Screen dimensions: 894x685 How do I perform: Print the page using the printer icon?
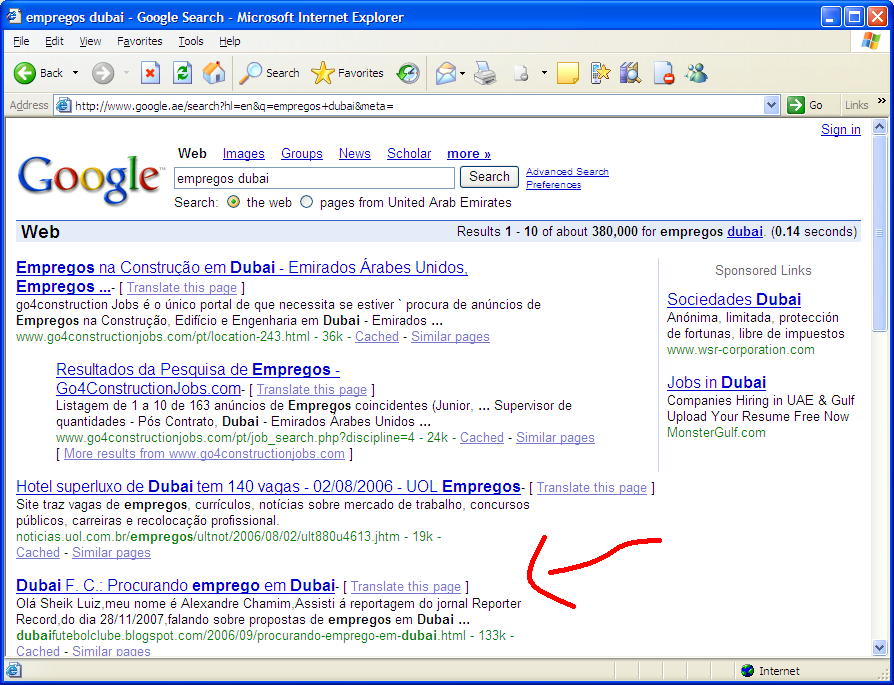point(485,73)
